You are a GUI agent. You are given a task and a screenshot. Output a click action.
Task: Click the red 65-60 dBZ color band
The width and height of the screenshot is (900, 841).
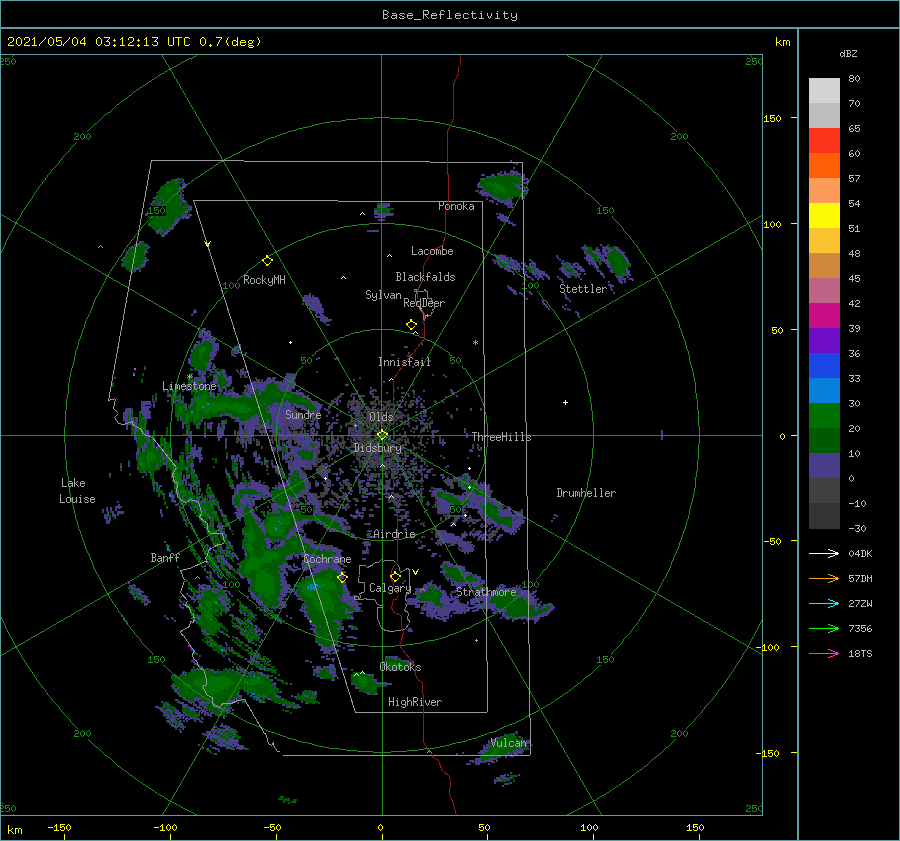point(824,141)
